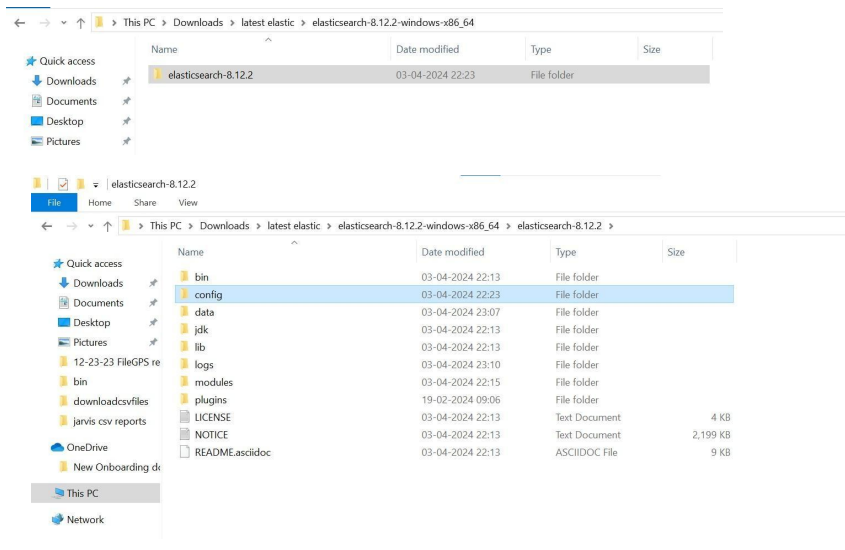Expand chevron after elasticsearch-8.12.2 breadcrumb
This screenshot has height=550, width=845.
point(611,226)
